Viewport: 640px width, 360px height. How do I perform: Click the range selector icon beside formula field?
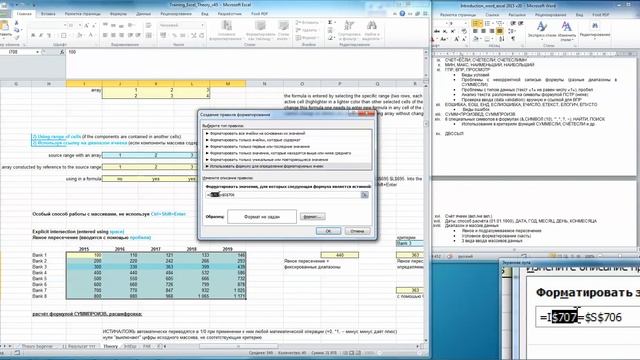point(364,195)
